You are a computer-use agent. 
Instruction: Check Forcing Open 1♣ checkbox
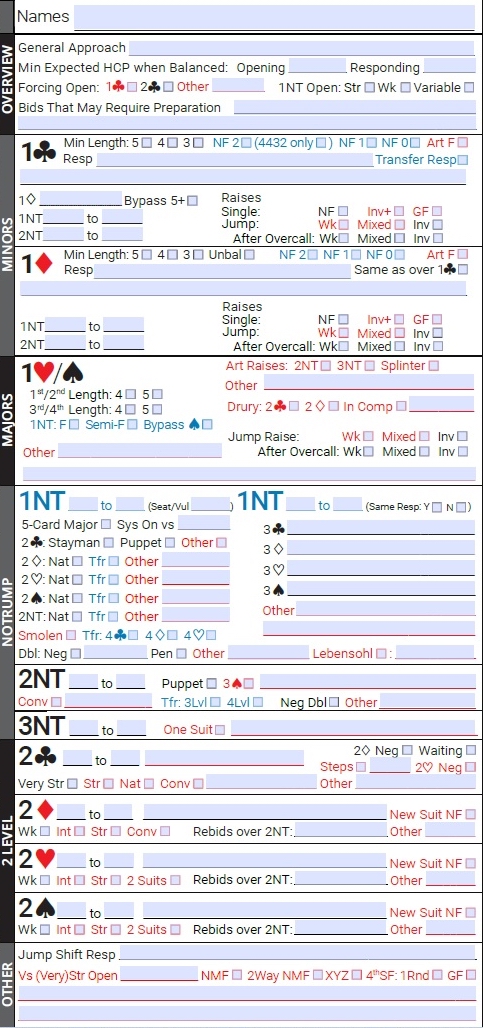pyautogui.click(x=132, y=87)
